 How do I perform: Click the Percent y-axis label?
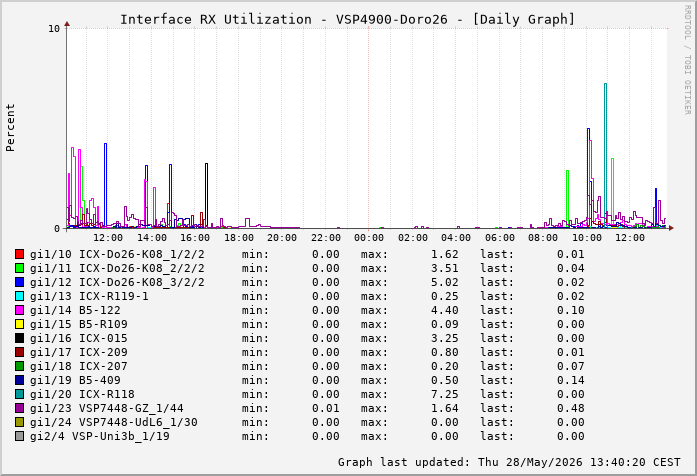pos(10,128)
